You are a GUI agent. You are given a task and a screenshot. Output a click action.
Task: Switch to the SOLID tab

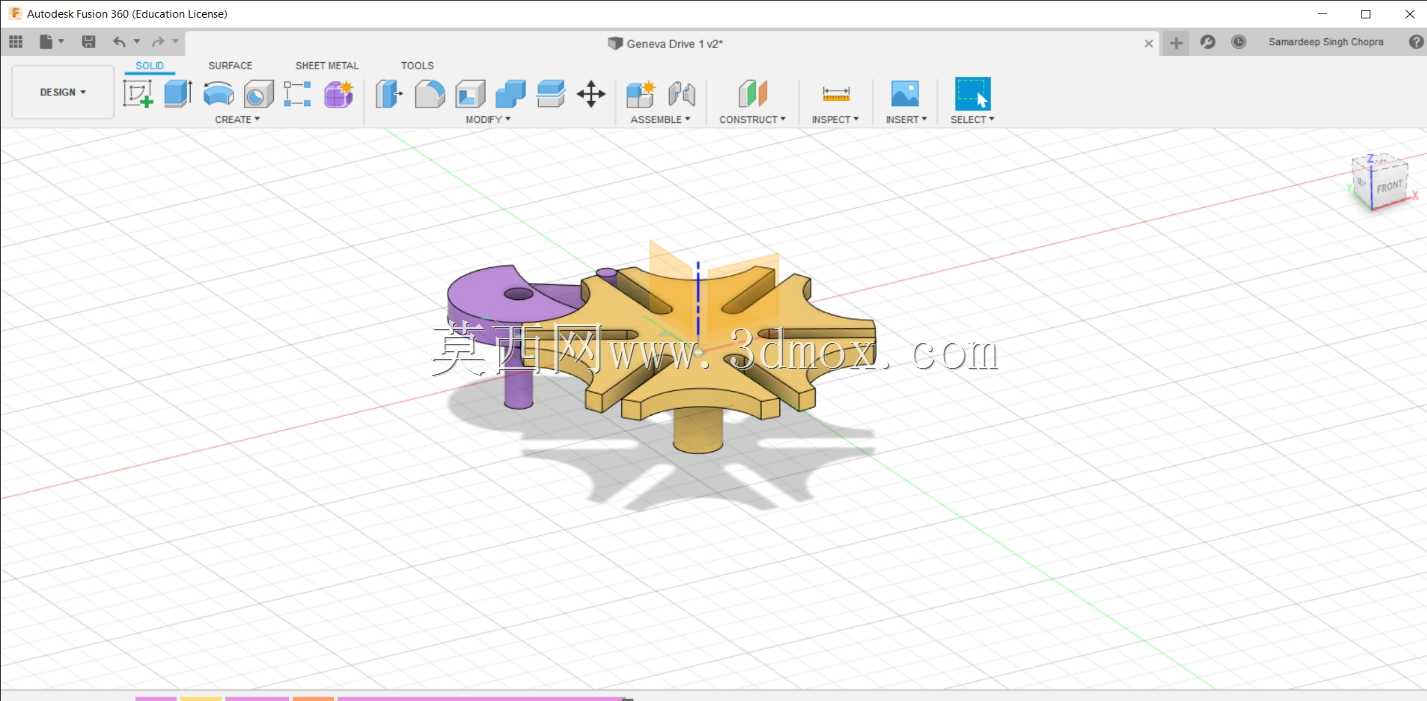150,66
